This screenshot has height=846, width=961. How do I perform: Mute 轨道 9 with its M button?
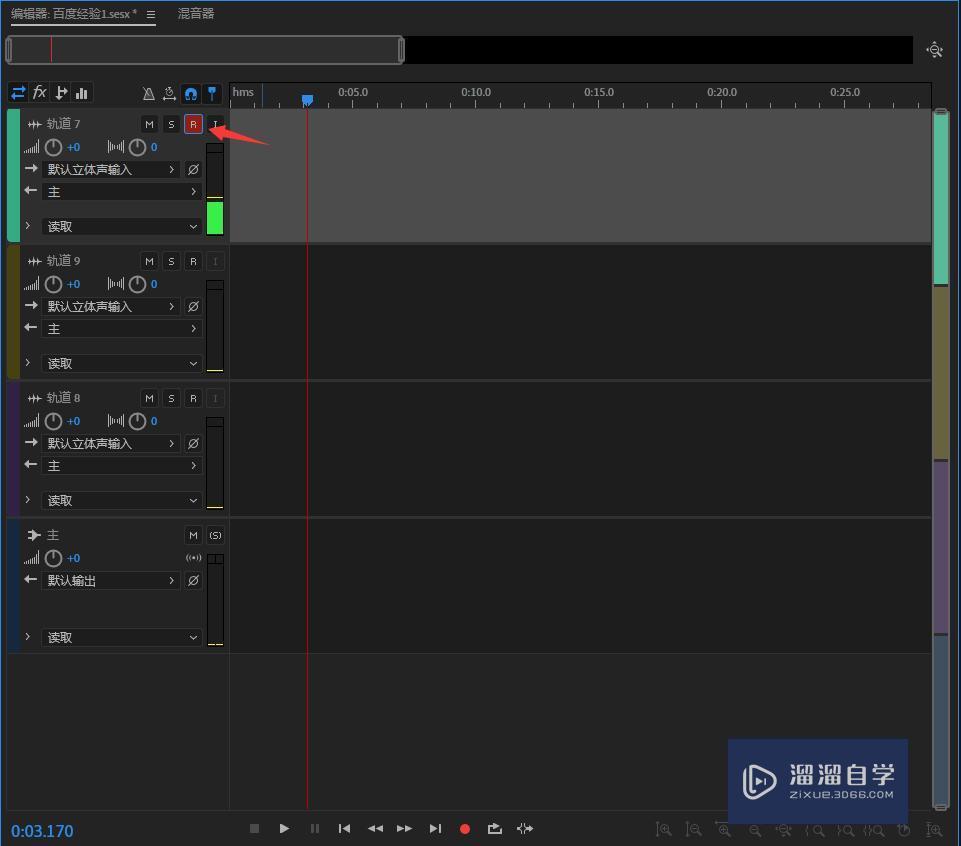coord(149,262)
